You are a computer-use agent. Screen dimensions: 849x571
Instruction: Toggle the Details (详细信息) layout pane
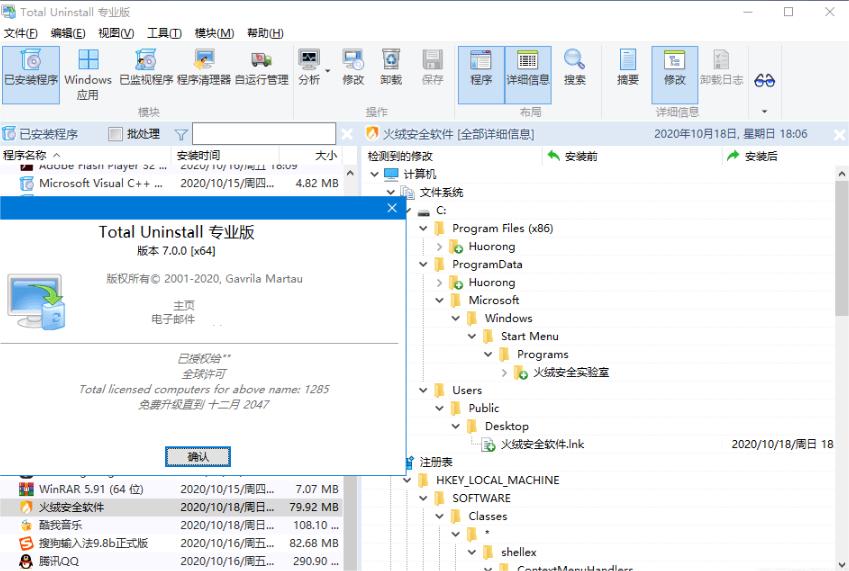point(528,75)
